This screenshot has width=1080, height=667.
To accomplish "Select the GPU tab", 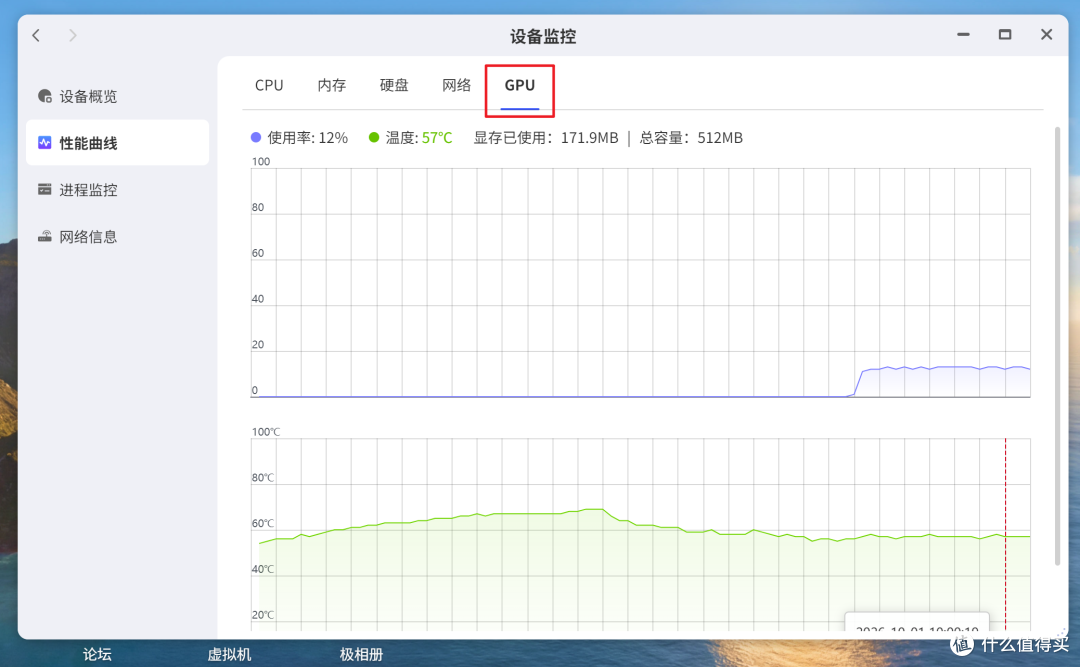I will click(x=520, y=85).
